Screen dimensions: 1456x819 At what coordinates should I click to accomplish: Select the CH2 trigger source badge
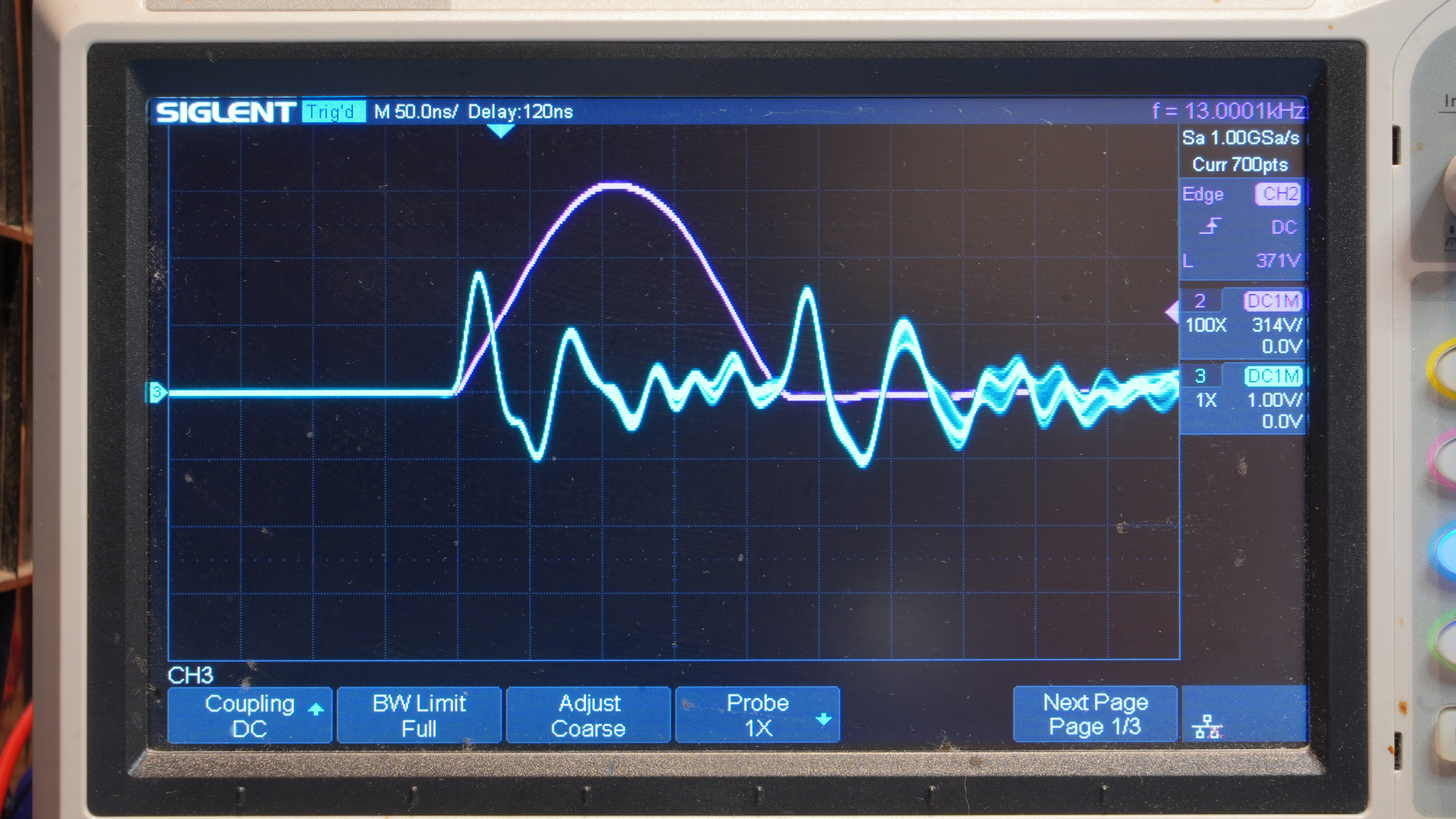(1280, 194)
